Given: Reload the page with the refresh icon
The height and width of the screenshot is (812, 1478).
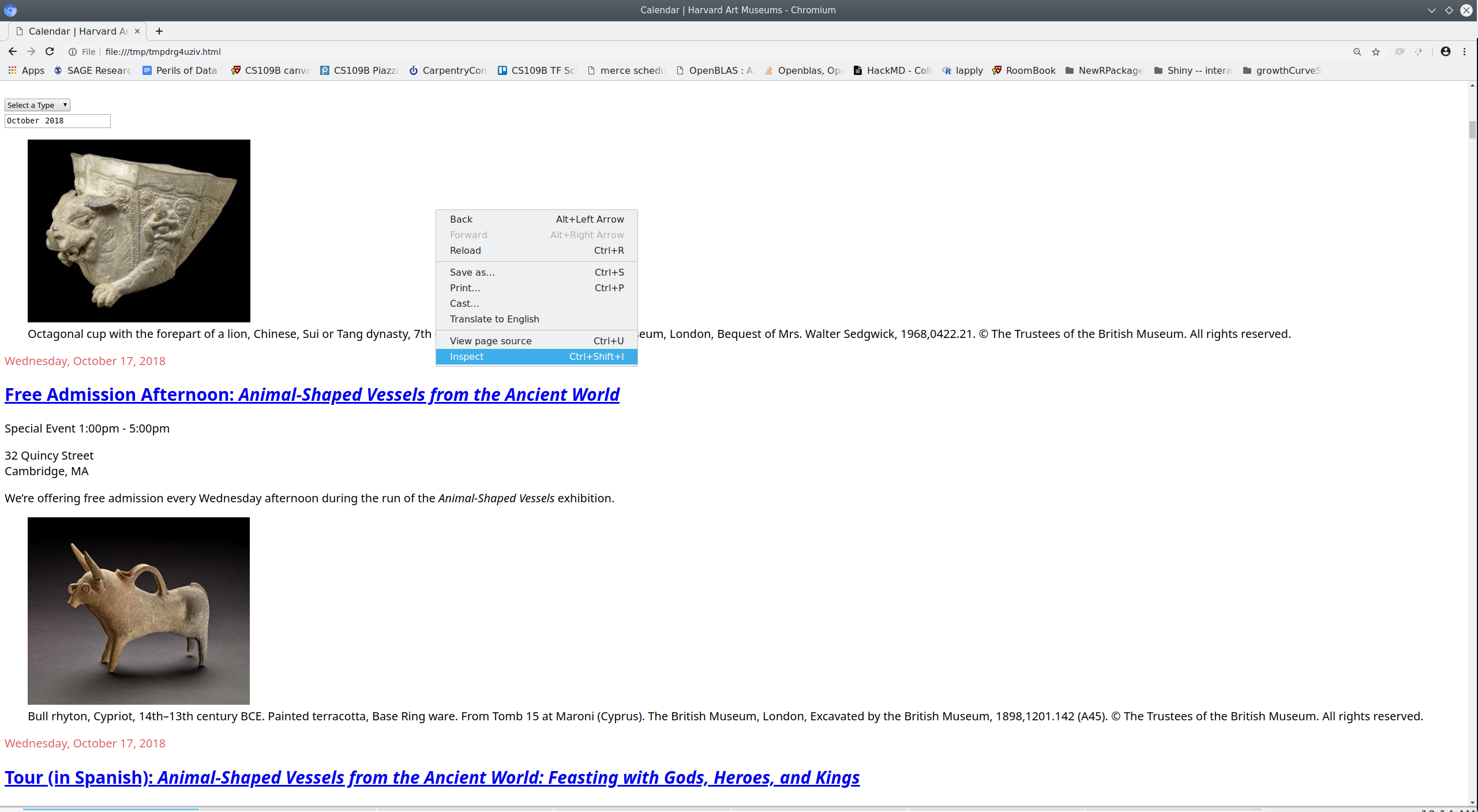Looking at the screenshot, I should (50, 51).
